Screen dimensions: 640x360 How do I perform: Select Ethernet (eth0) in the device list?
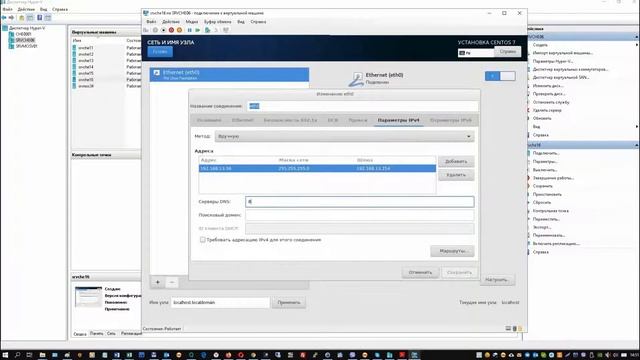pyautogui.click(x=229, y=75)
